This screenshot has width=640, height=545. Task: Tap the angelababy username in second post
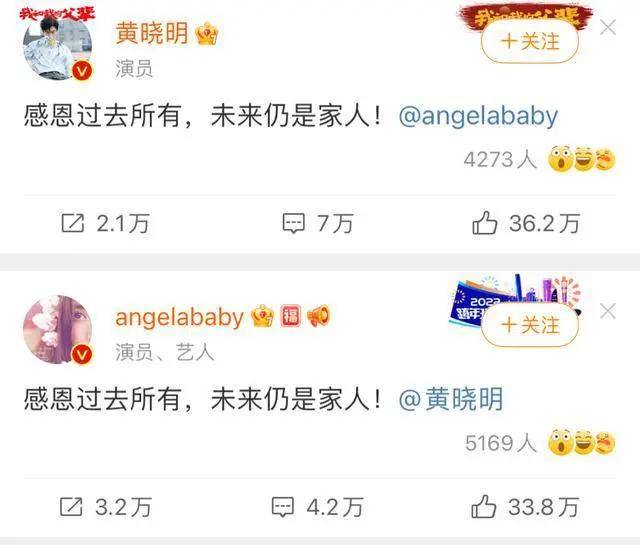click(179, 317)
